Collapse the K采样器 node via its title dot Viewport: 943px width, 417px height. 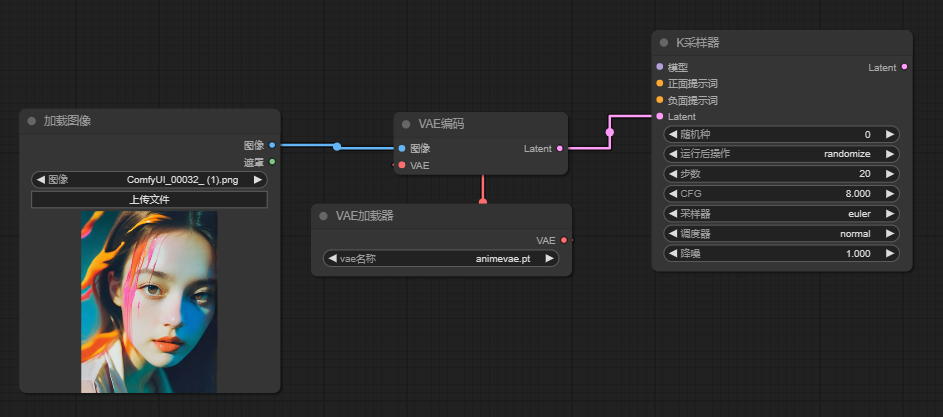pos(665,42)
